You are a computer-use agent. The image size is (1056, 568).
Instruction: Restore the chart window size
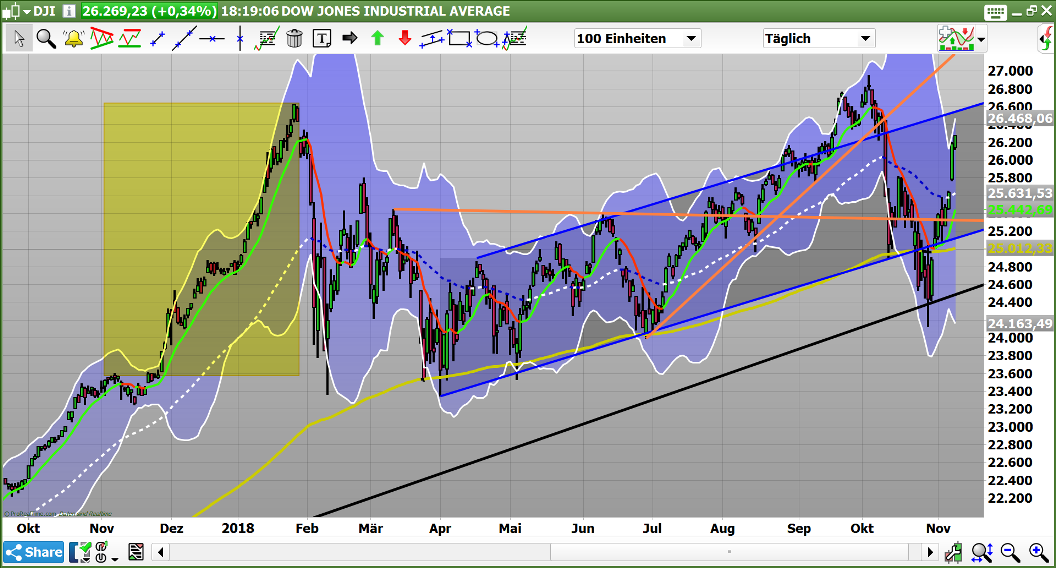tap(1032, 11)
